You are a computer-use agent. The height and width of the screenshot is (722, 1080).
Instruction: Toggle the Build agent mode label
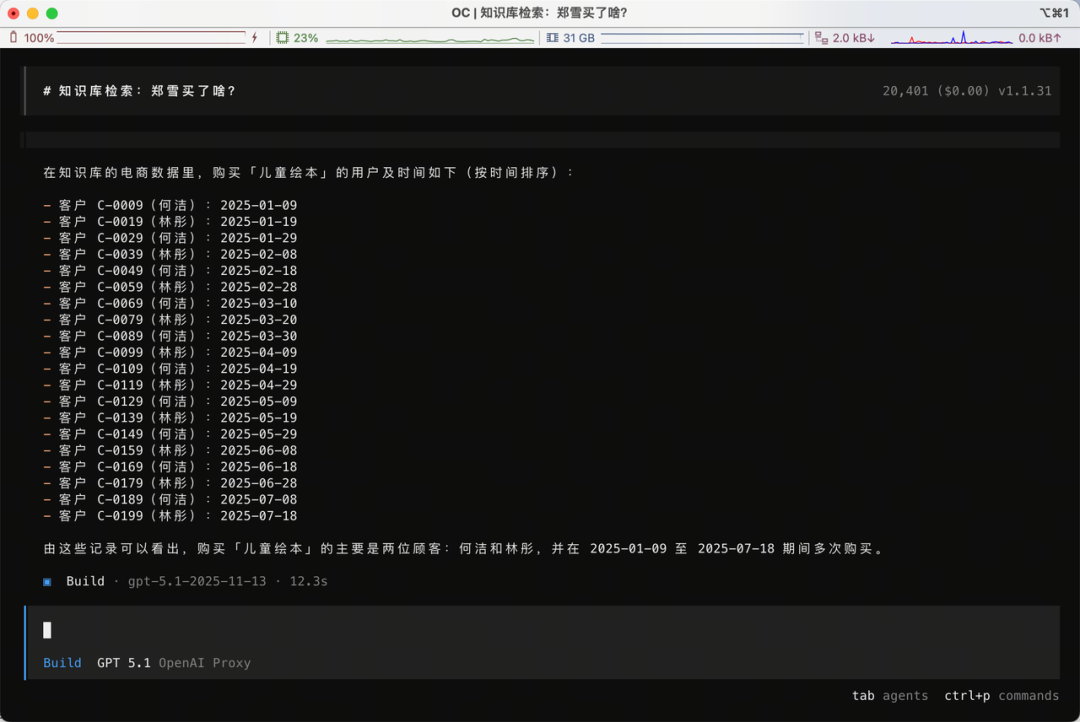point(62,662)
